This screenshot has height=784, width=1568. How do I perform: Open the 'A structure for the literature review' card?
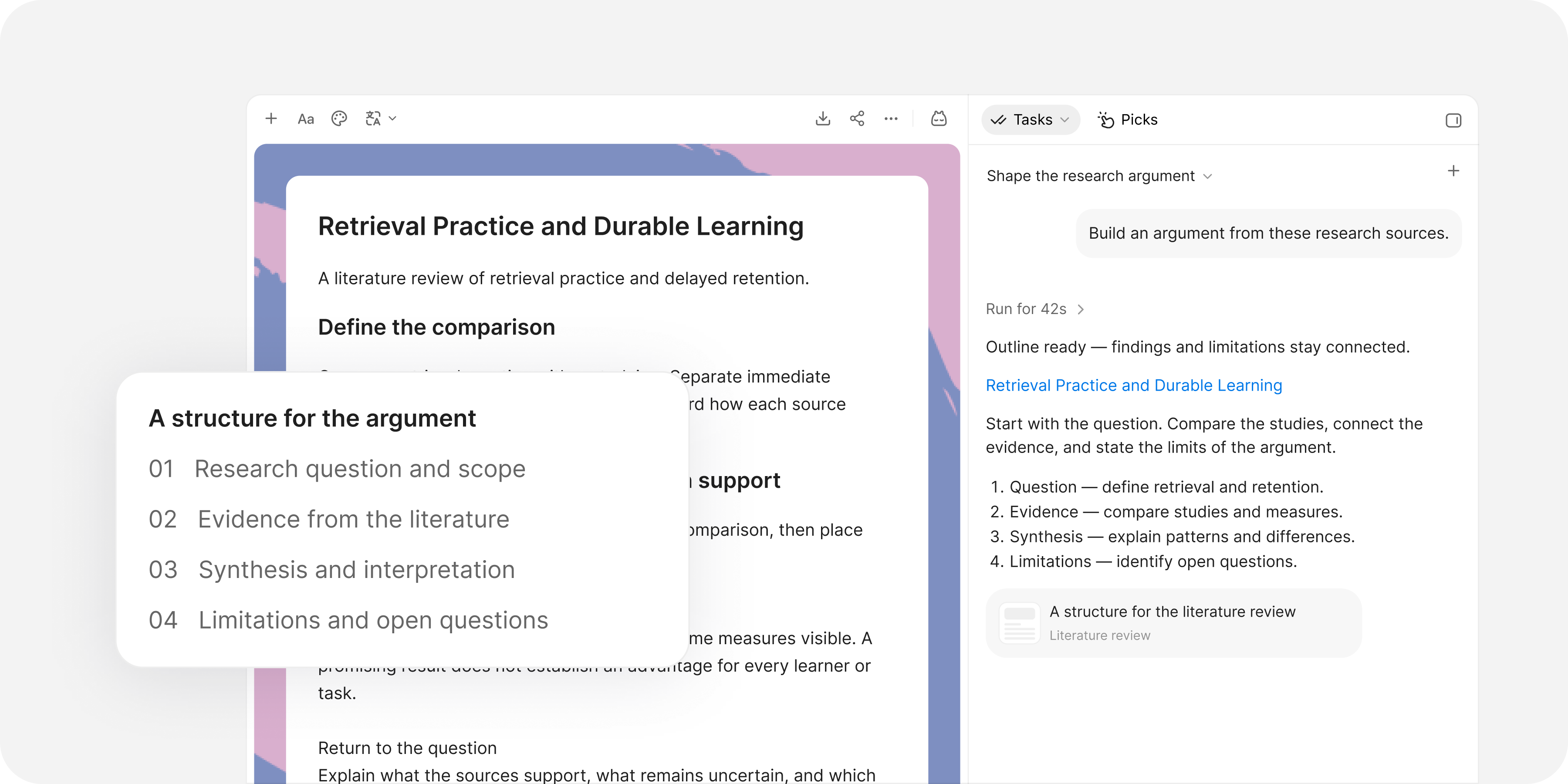click(x=1173, y=623)
